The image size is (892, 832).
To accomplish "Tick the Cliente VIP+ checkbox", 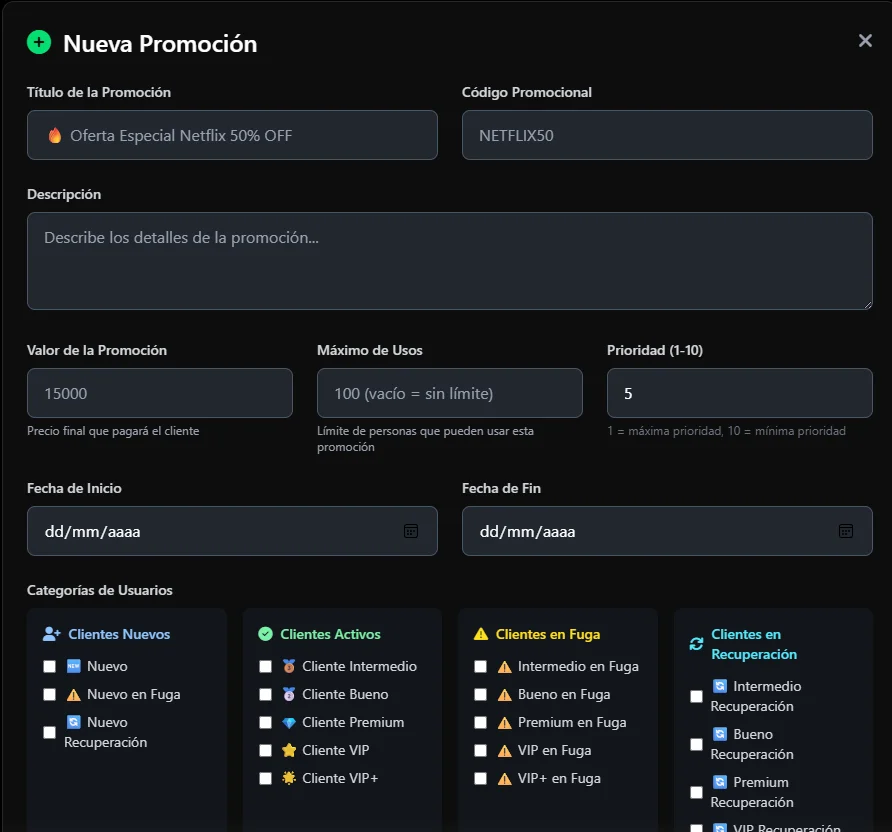I will point(265,779).
